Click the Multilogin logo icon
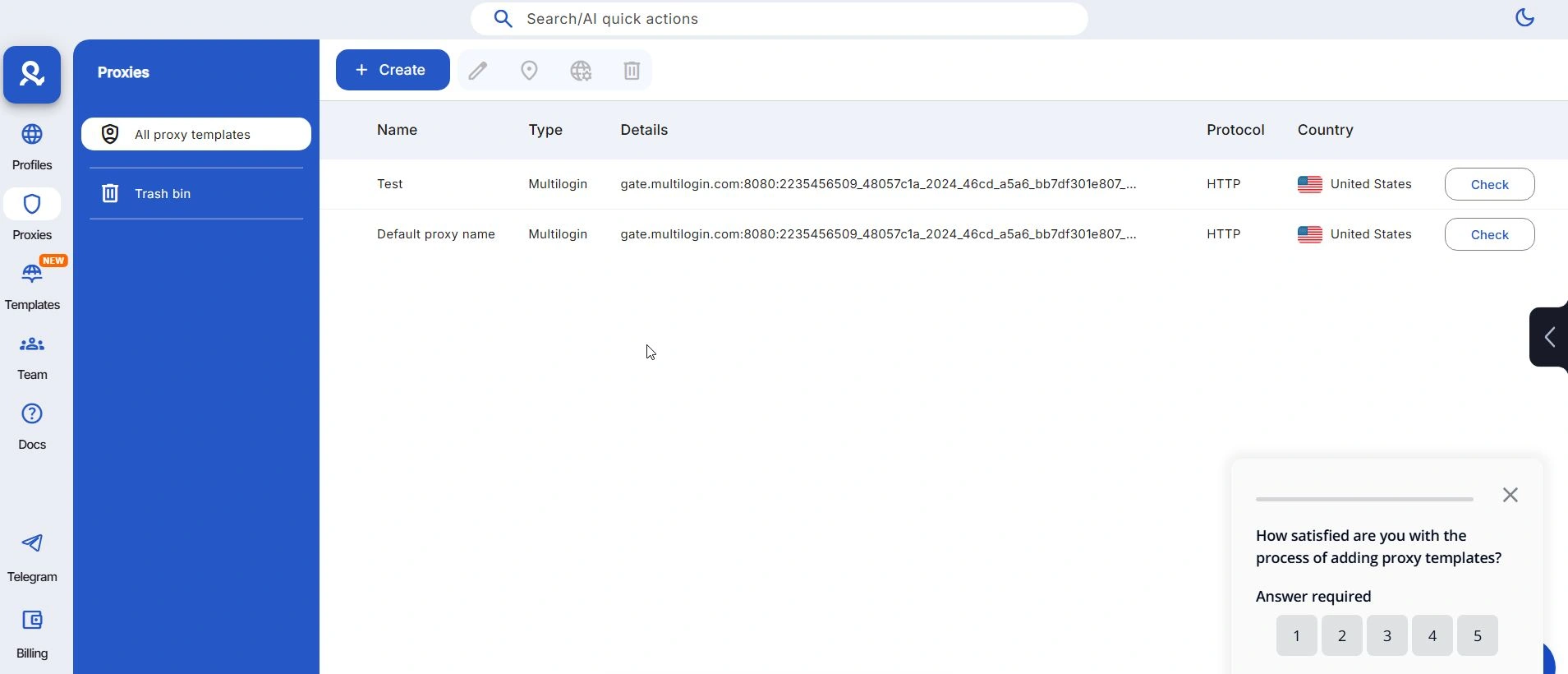Screen dimensions: 1568x674 pos(32,75)
